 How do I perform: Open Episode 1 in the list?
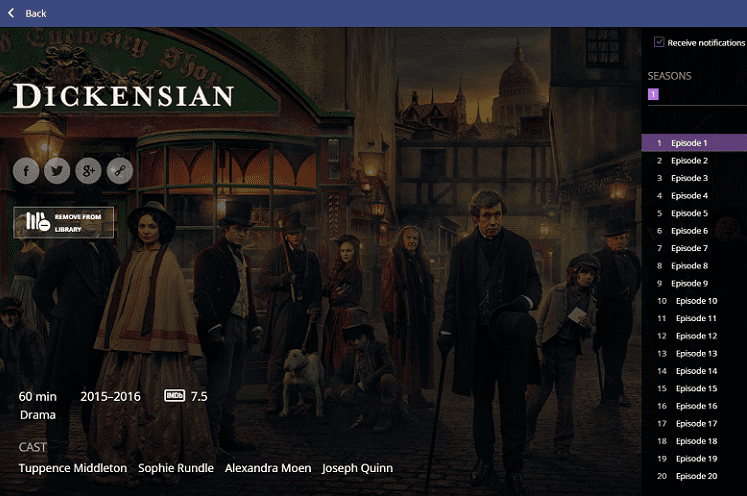pos(694,143)
